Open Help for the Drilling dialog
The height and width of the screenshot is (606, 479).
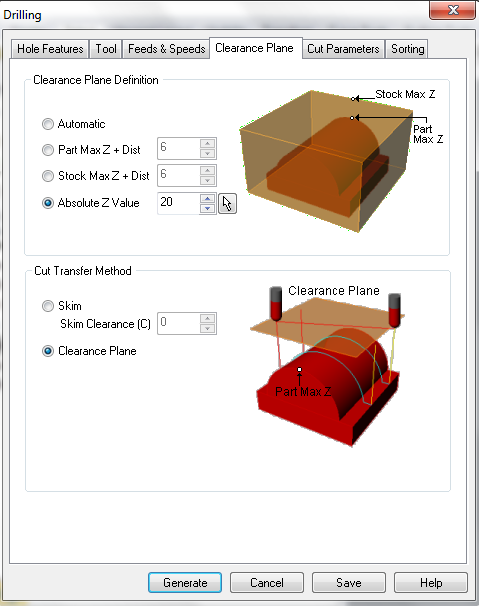click(x=431, y=582)
